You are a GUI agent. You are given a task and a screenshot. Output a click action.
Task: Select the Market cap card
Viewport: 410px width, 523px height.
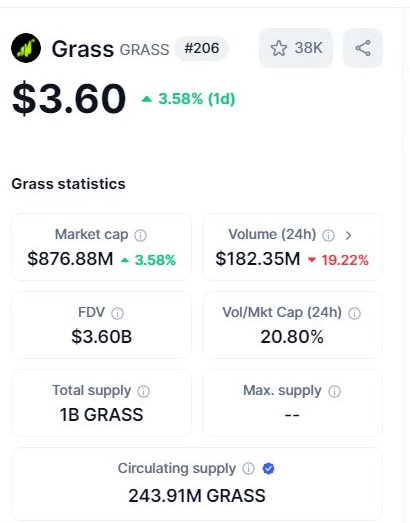pos(101,247)
